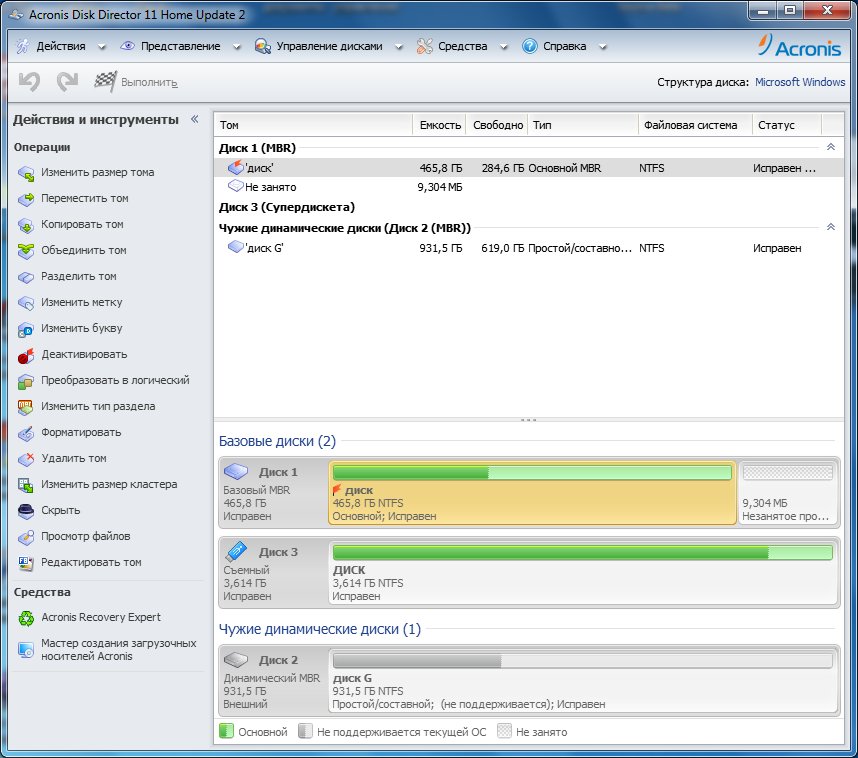Image resolution: width=858 pixels, height=758 pixels.
Task: Click the Диск 3 (Супердискета) group heading
Action: pos(287,207)
